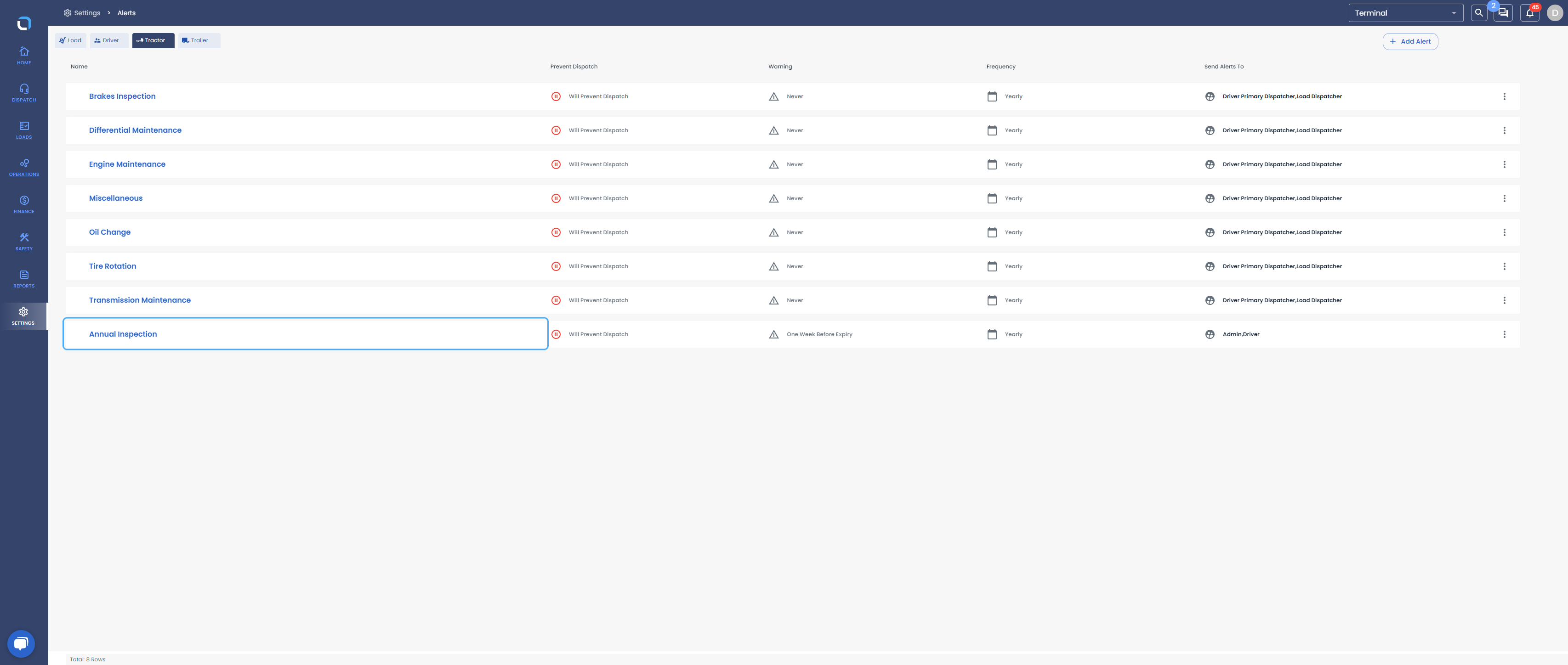Open the Engine Maintenance alert
Image resolution: width=1568 pixels, height=665 pixels.
click(127, 164)
